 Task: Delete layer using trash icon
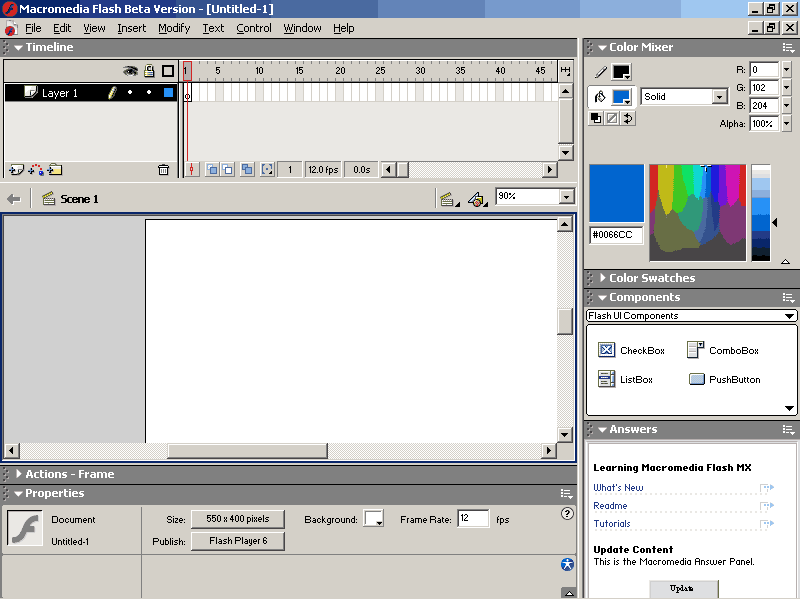(x=164, y=170)
